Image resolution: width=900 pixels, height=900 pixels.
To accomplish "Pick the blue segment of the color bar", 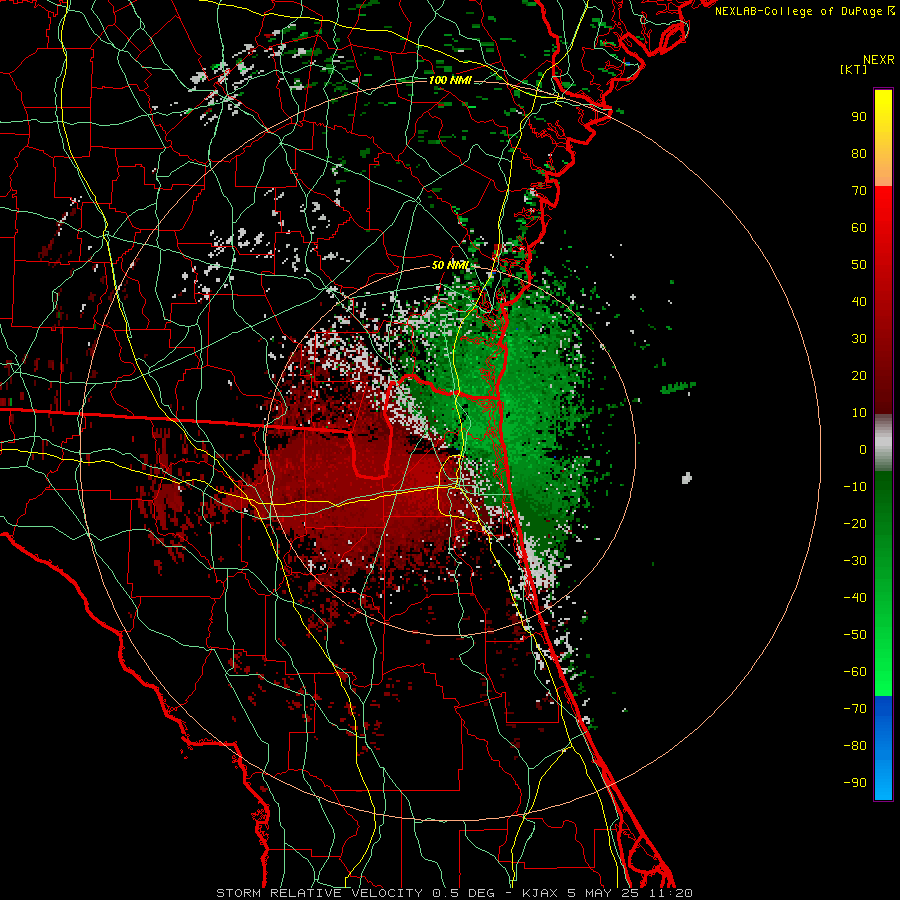I will coord(883,747).
